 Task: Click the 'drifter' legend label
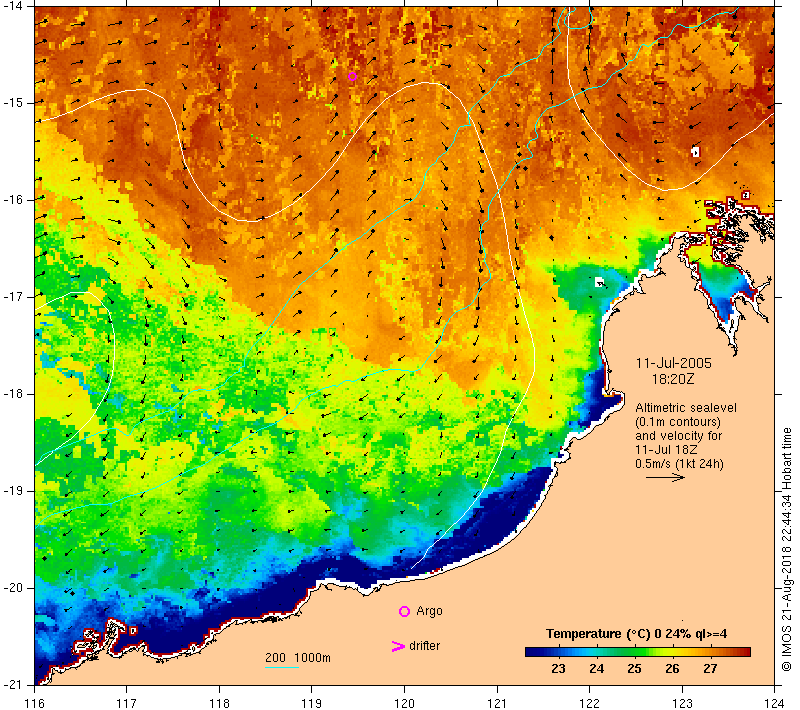[x=424, y=646]
